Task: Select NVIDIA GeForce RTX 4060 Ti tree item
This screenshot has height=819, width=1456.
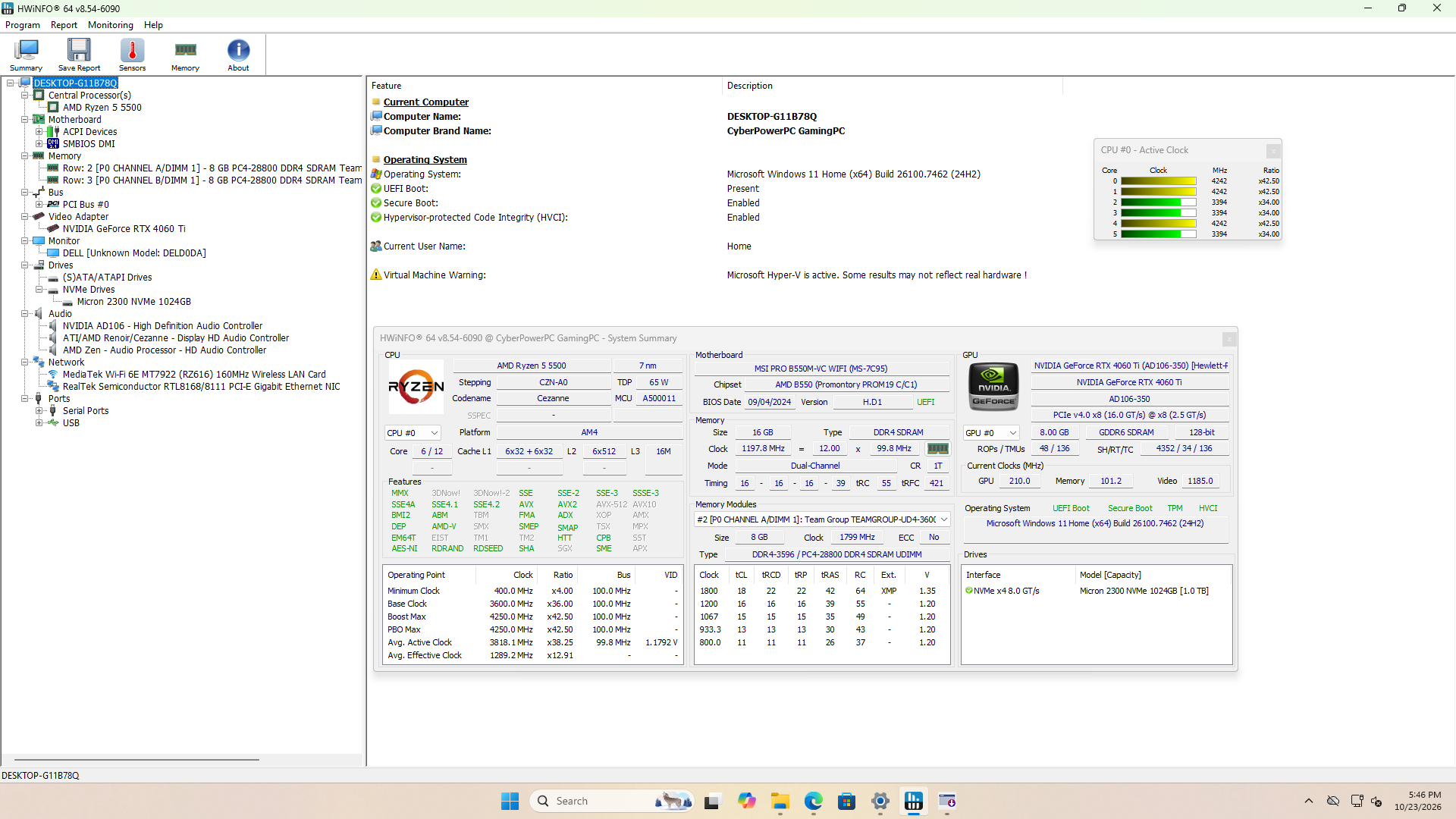Action: (124, 229)
